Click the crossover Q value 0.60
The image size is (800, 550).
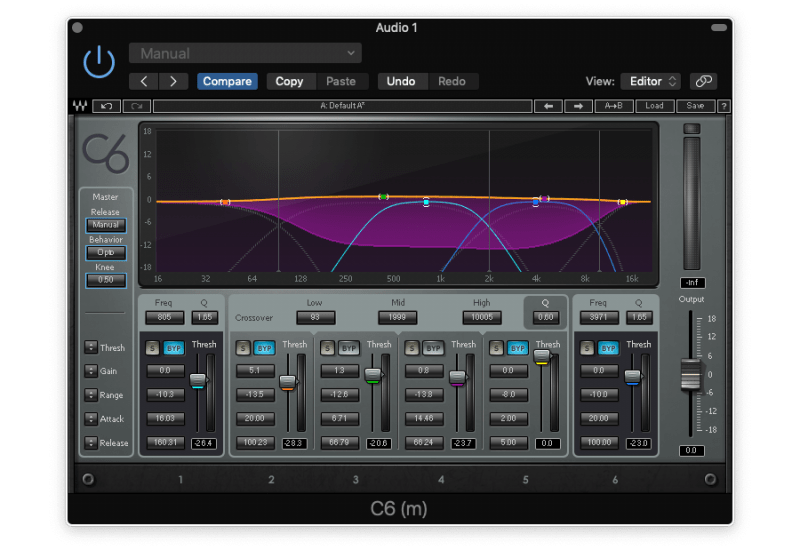point(545,317)
